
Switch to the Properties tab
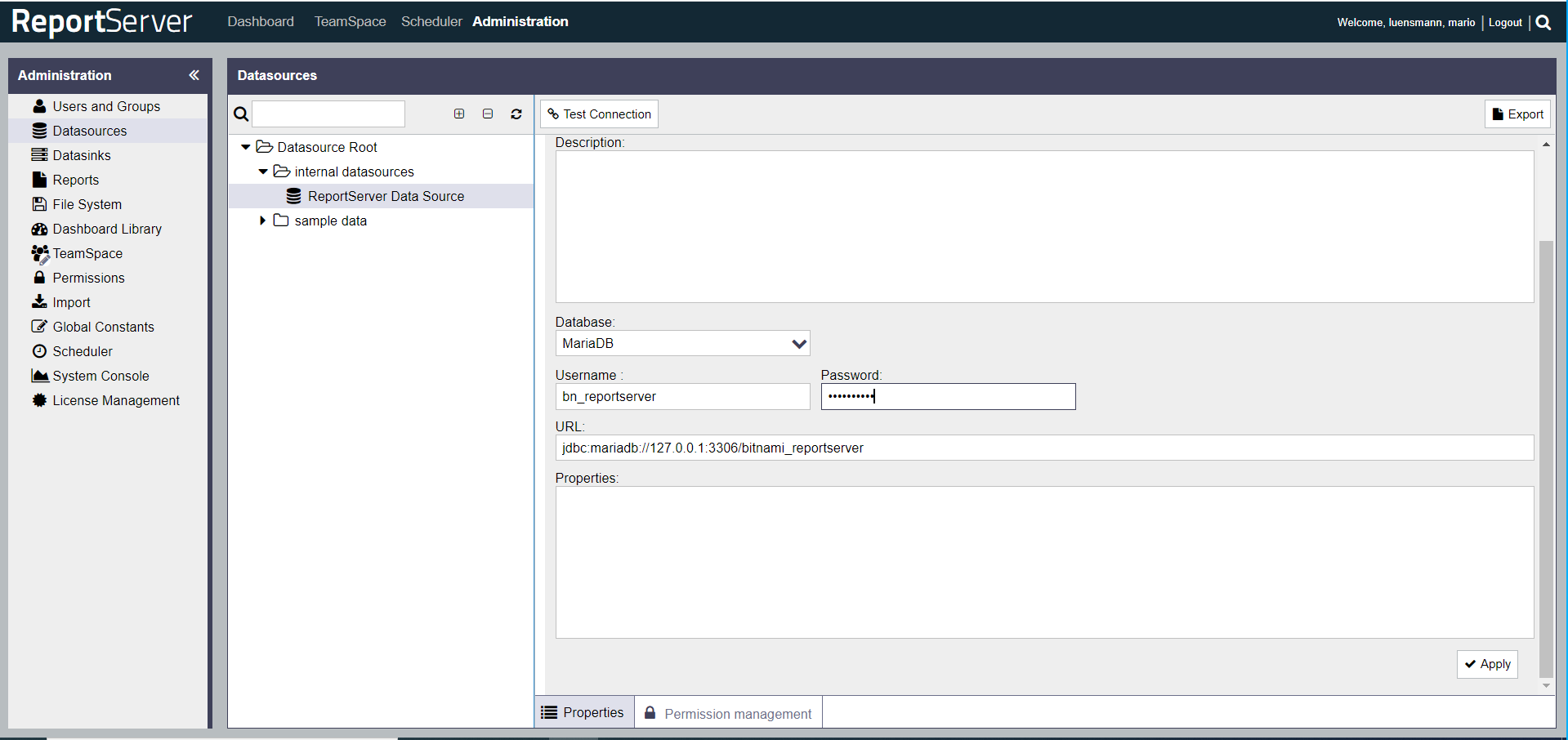coord(583,712)
